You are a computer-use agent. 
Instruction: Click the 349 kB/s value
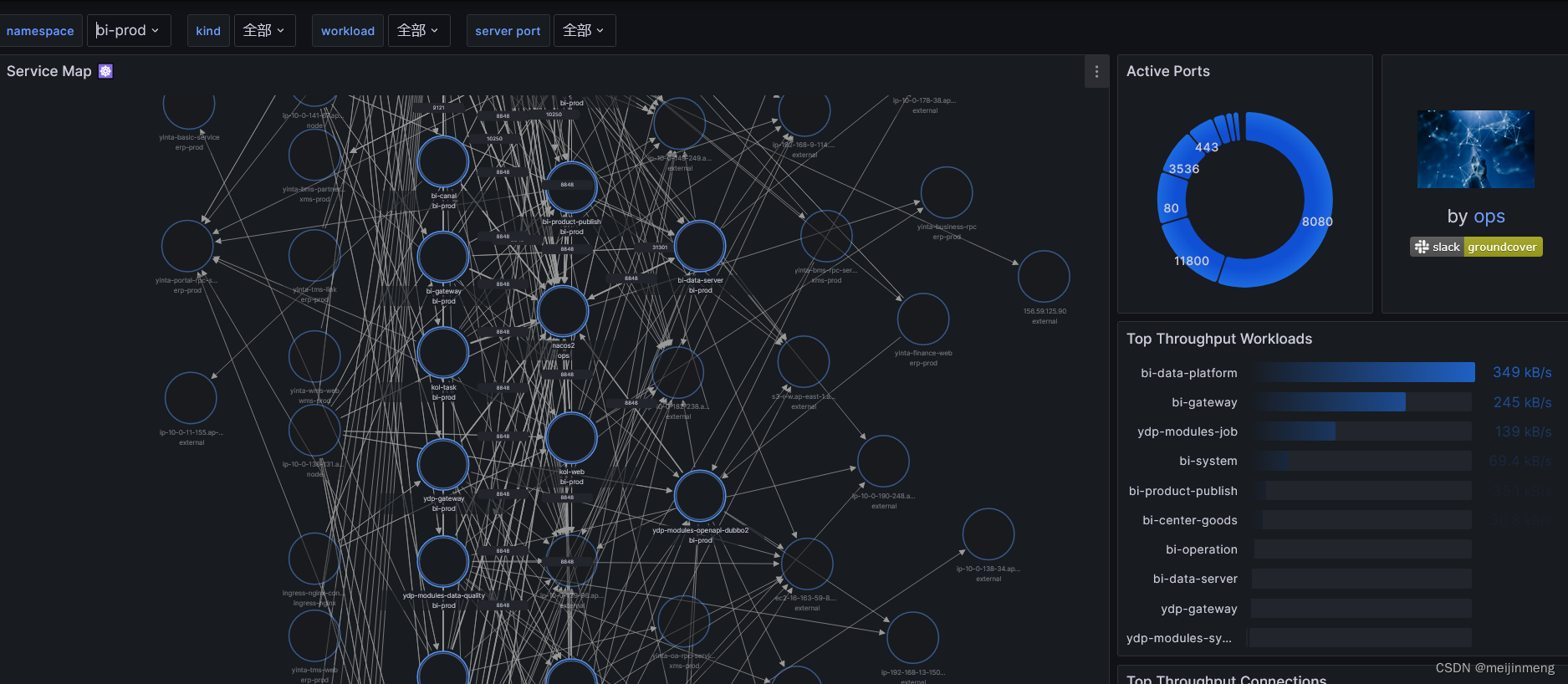tap(1522, 373)
